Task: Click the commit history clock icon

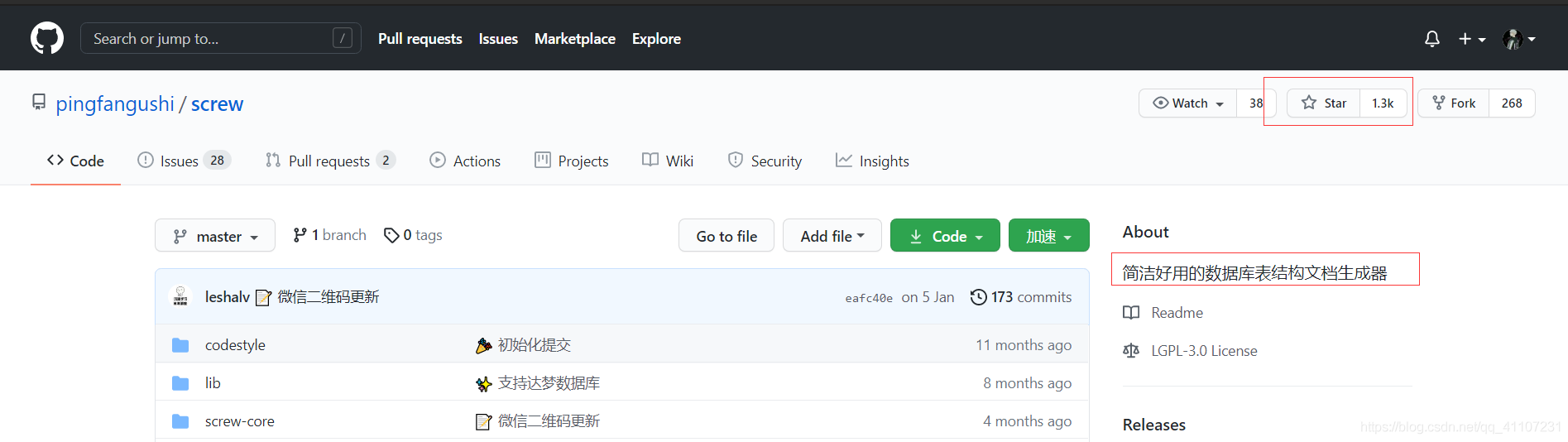Action: tap(978, 297)
